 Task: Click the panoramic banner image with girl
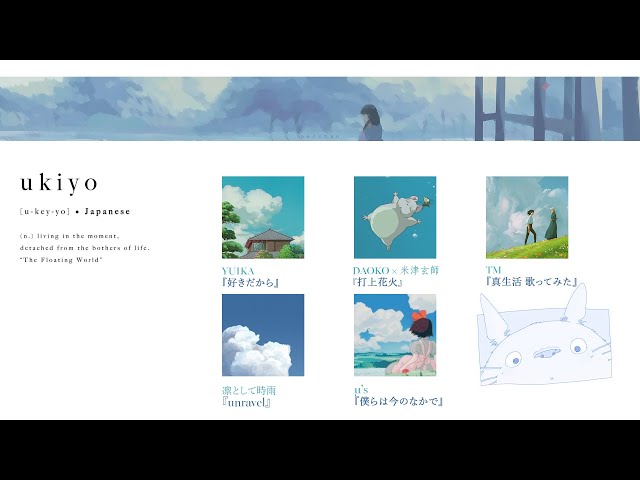pos(320,109)
